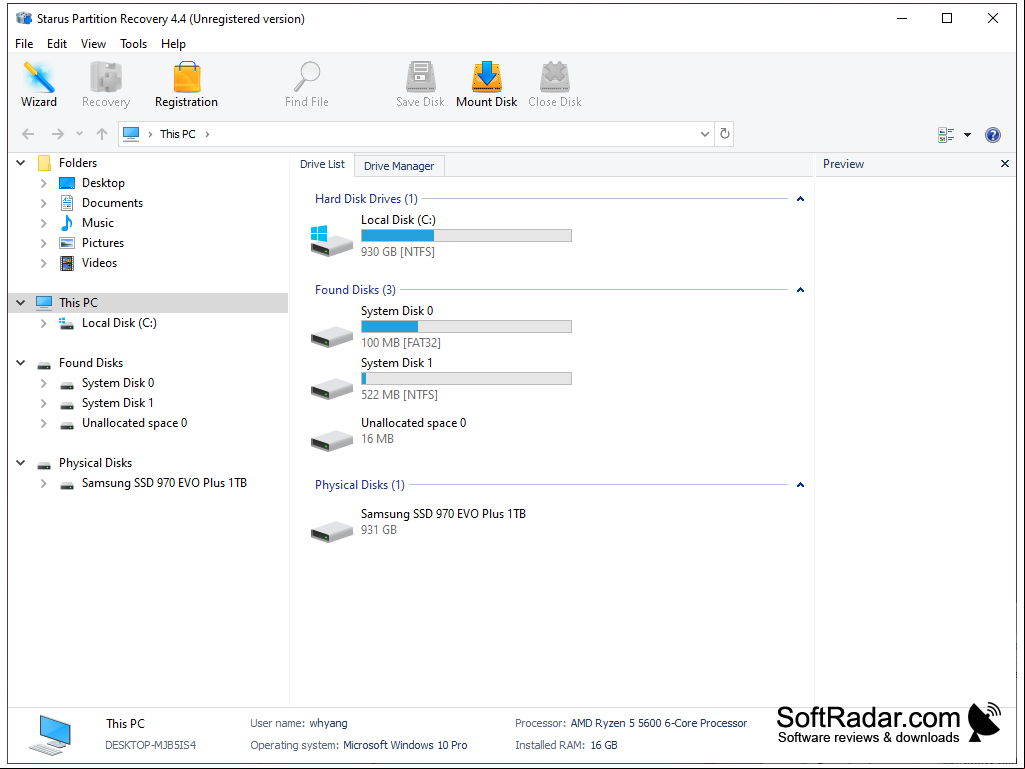The height and width of the screenshot is (769, 1025).
Task: Open Find File search
Action: click(307, 84)
